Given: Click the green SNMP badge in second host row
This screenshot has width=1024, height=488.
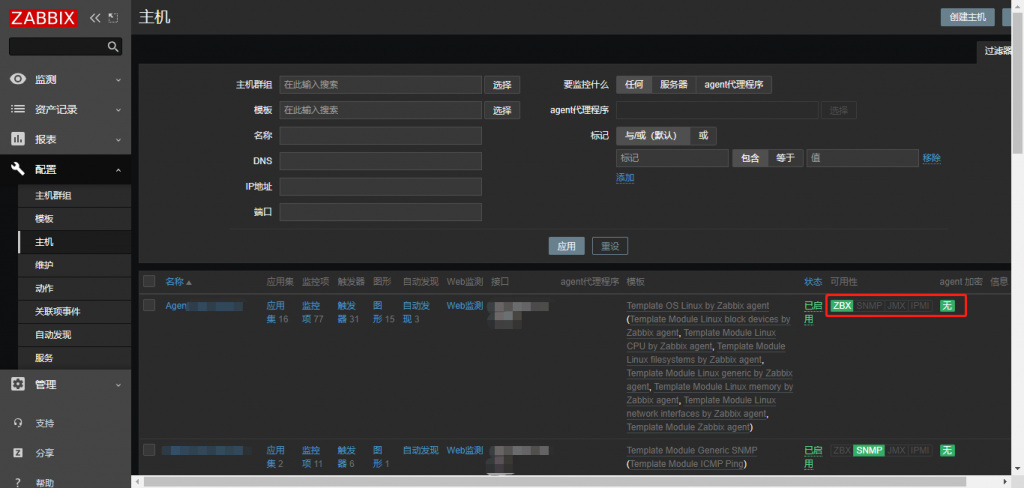Looking at the screenshot, I should click(x=869, y=450).
